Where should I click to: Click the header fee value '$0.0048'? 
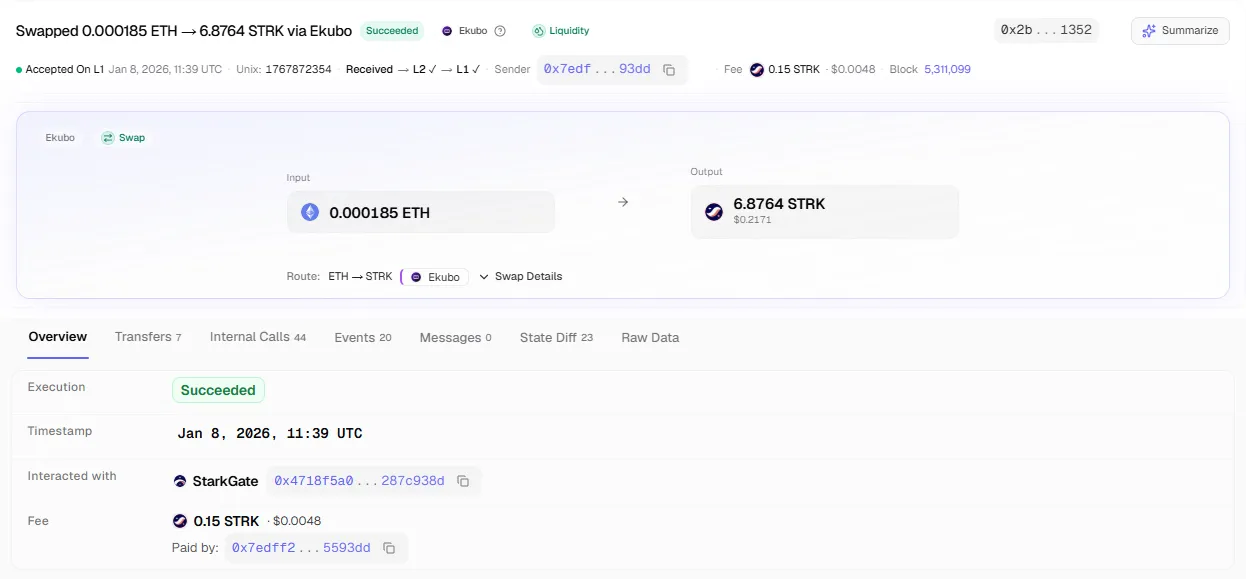point(854,70)
